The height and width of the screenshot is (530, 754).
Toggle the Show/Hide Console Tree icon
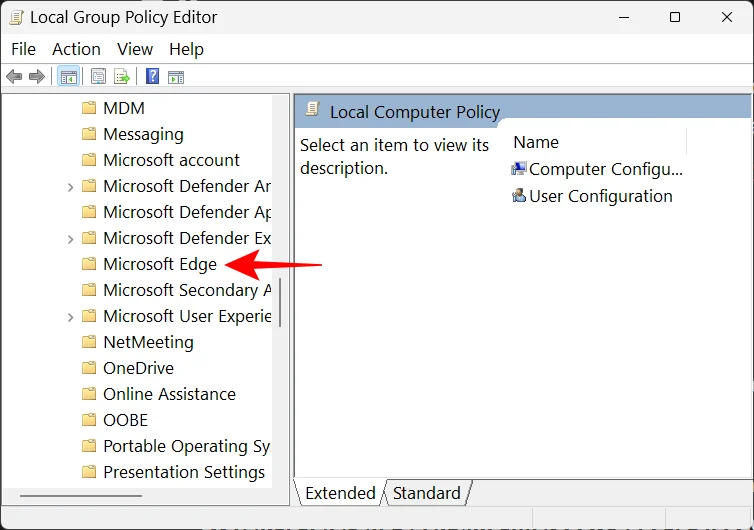pyautogui.click(x=68, y=76)
